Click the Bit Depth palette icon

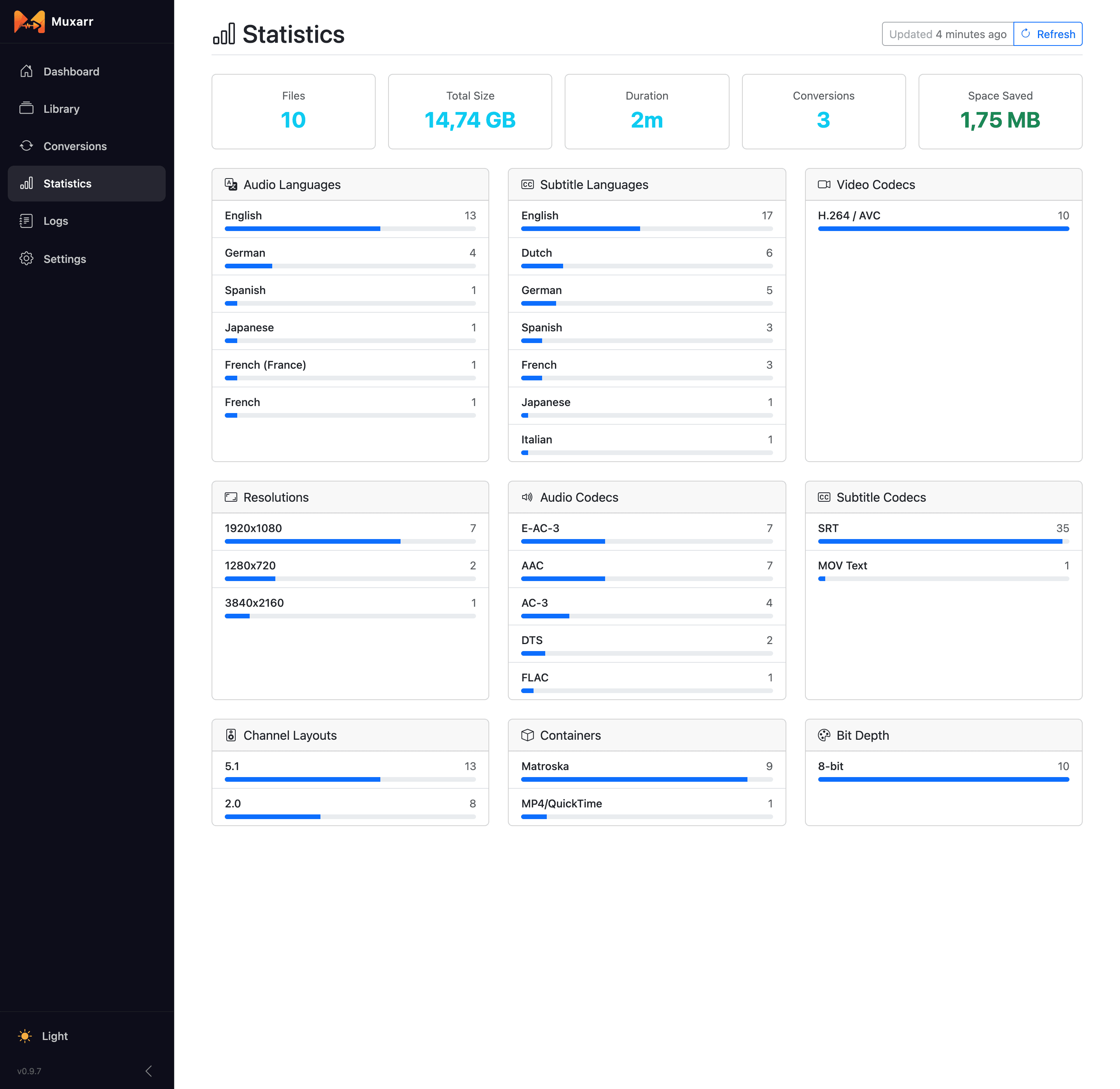pos(824,735)
